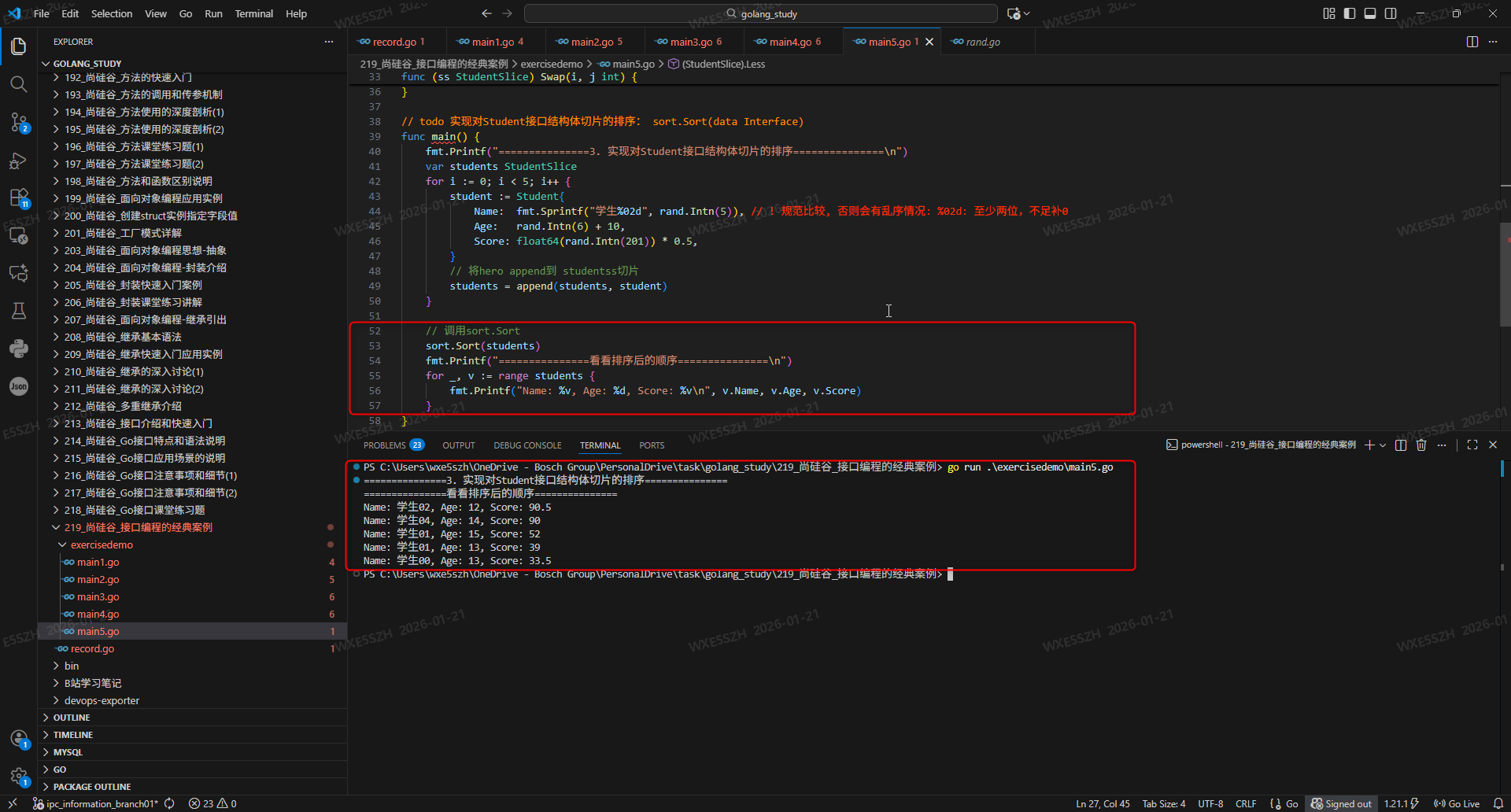
Task: Collapse the exercisedemo folder
Action: pyautogui.click(x=194, y=544)
